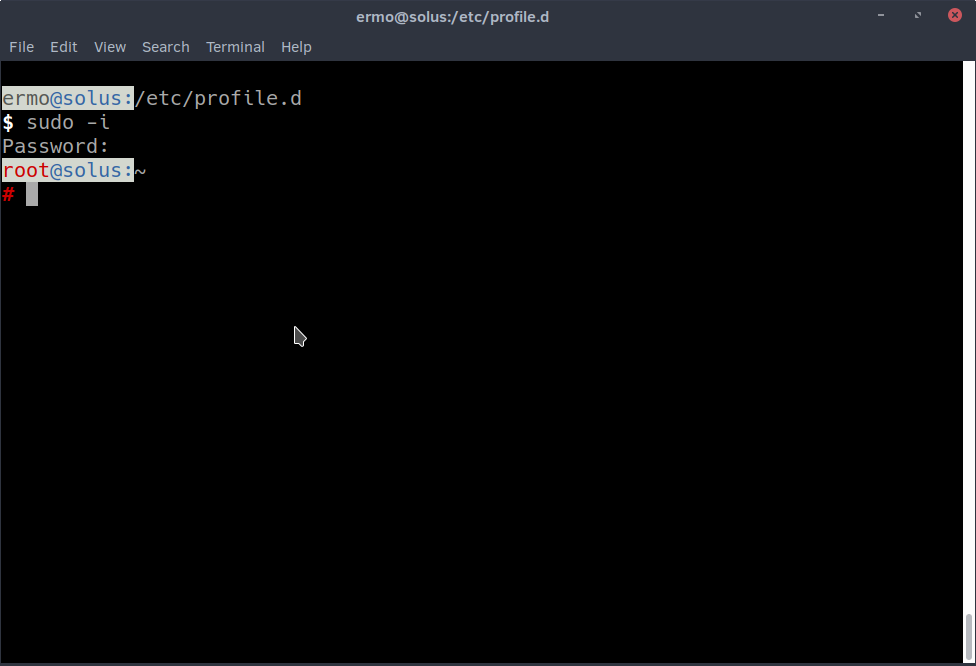Open the File menu
The height and width of the screenshot is (666, 976).
21,47
